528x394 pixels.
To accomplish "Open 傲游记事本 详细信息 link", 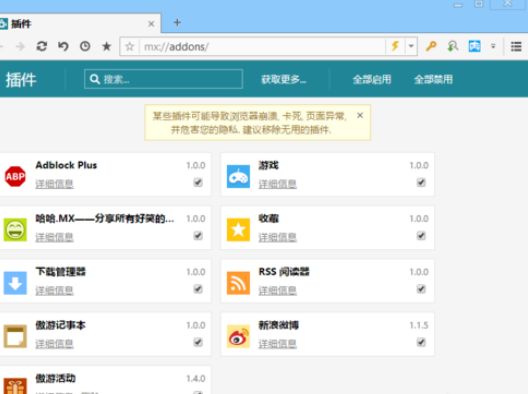I will coord(54,343).
